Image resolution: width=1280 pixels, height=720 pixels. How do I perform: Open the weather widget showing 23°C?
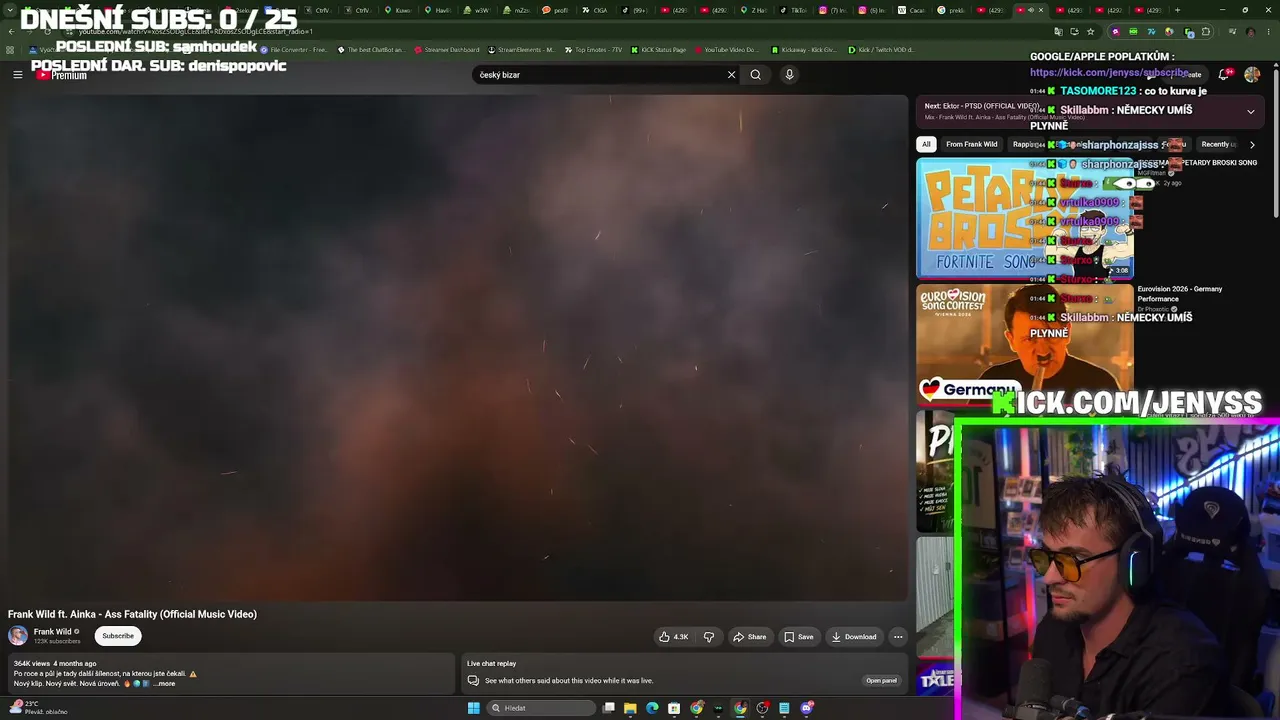point(38,707)
